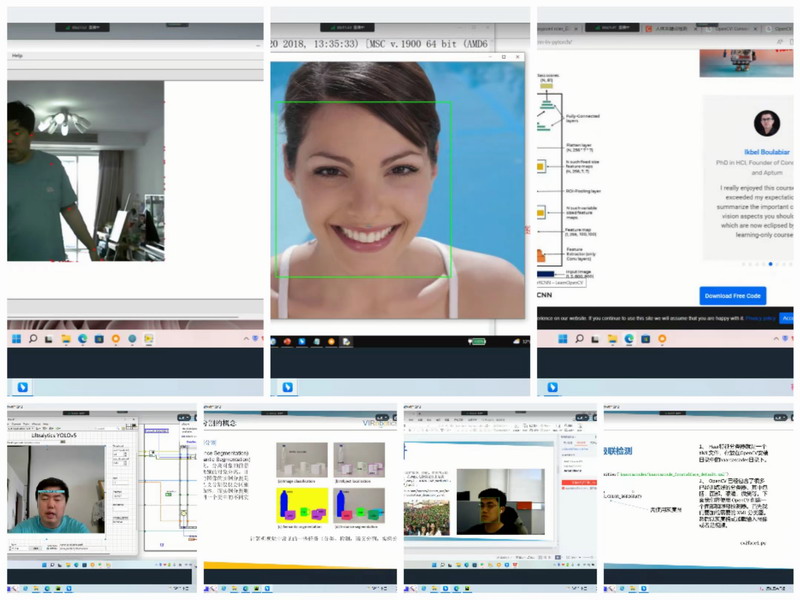
Task: Click webcam face image in third bottom screenshot
Action: point(501,502)
